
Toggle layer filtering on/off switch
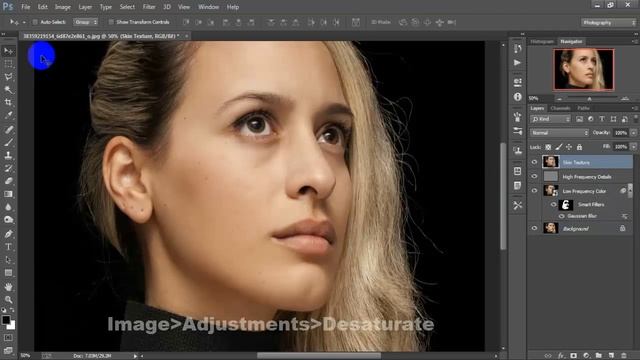[x=636, y=119]
